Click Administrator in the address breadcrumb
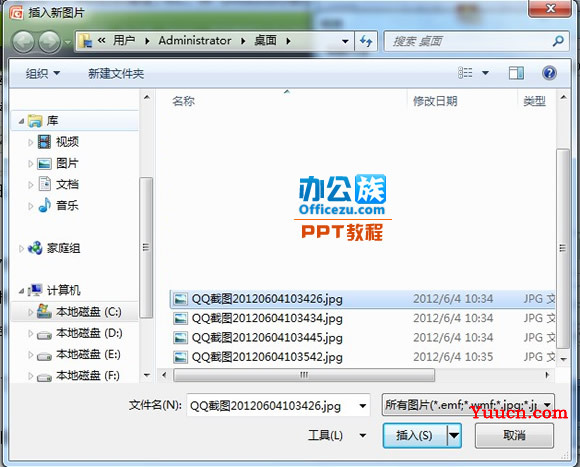The height and width of the screenshot is (467, 580). (x=195, y=40)
